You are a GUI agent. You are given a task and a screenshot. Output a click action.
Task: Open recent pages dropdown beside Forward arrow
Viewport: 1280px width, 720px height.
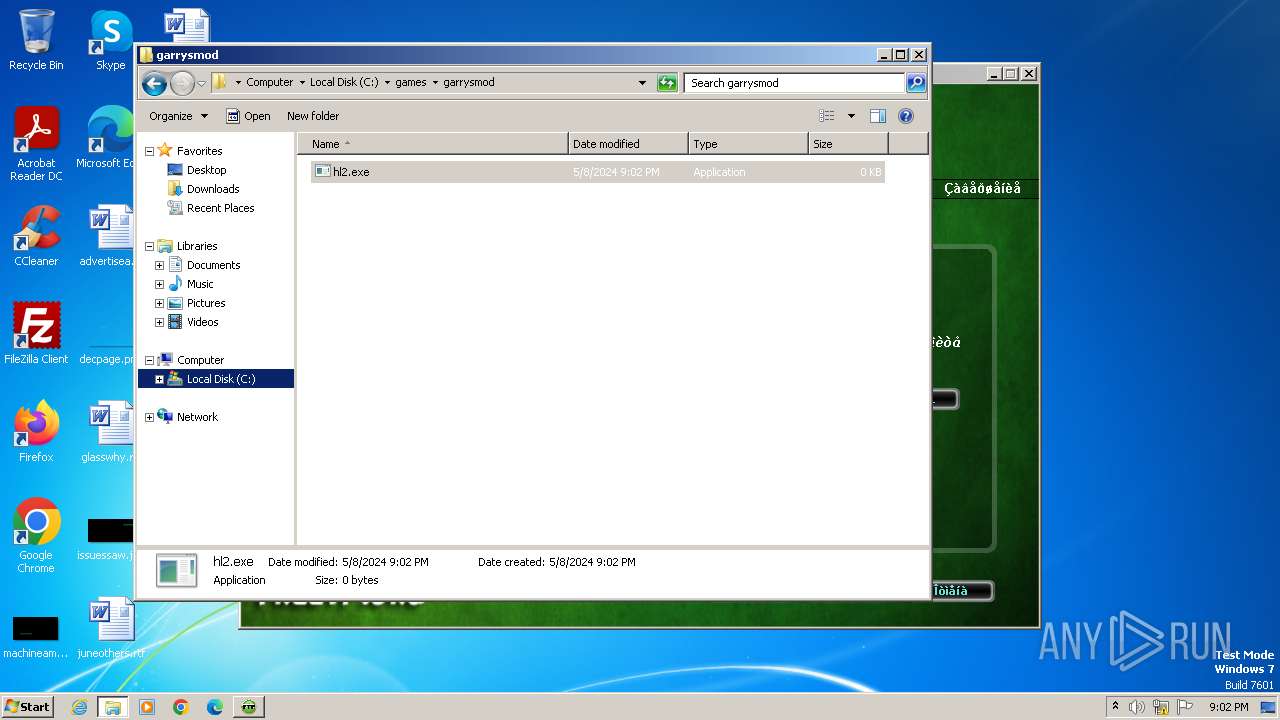201,83
